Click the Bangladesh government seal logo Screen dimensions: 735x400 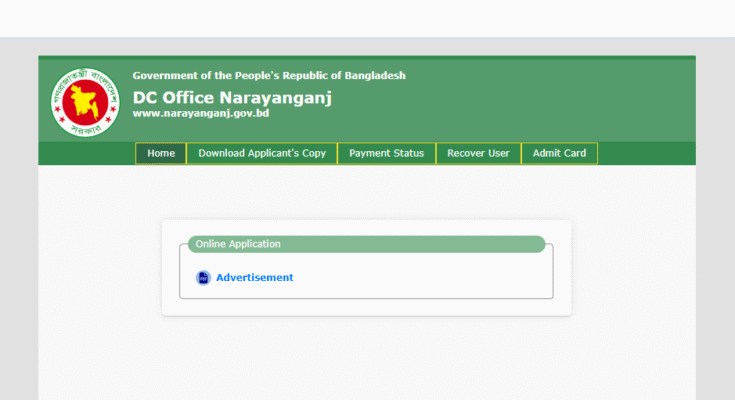(85, 101)
